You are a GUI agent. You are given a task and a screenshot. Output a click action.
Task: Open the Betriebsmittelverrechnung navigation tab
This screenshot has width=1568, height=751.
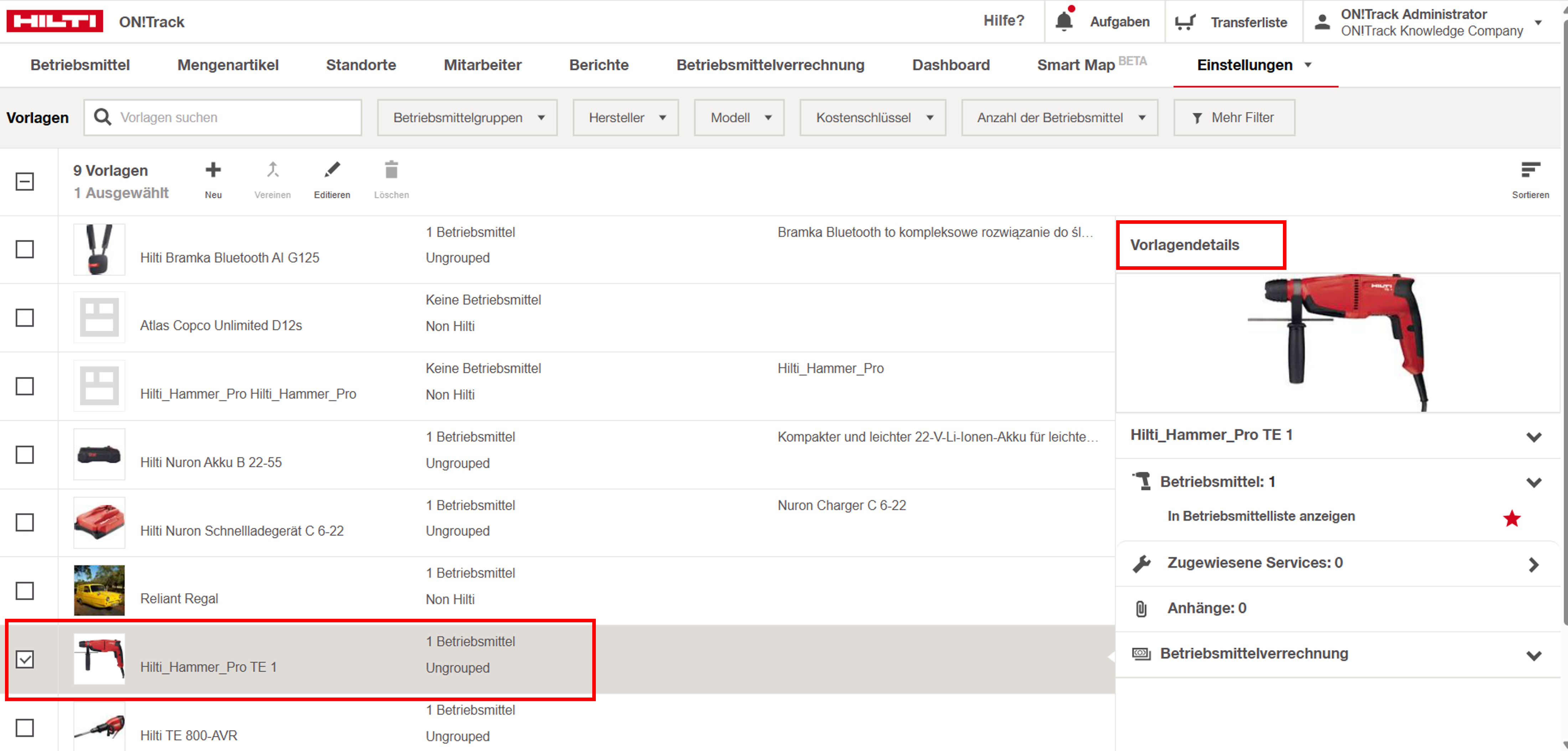click(770, 65)
